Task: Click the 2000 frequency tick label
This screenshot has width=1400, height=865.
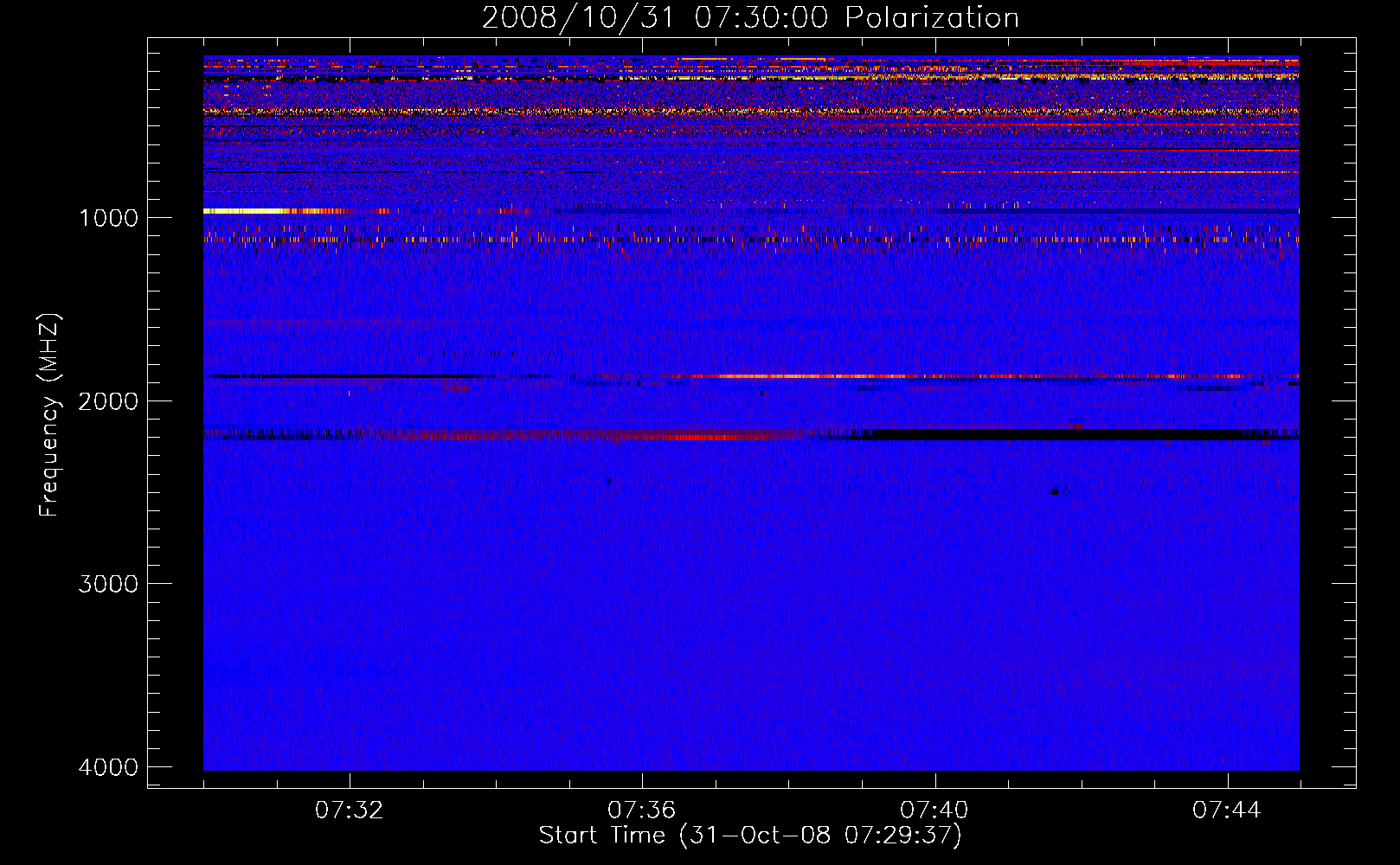Action: 109,400
